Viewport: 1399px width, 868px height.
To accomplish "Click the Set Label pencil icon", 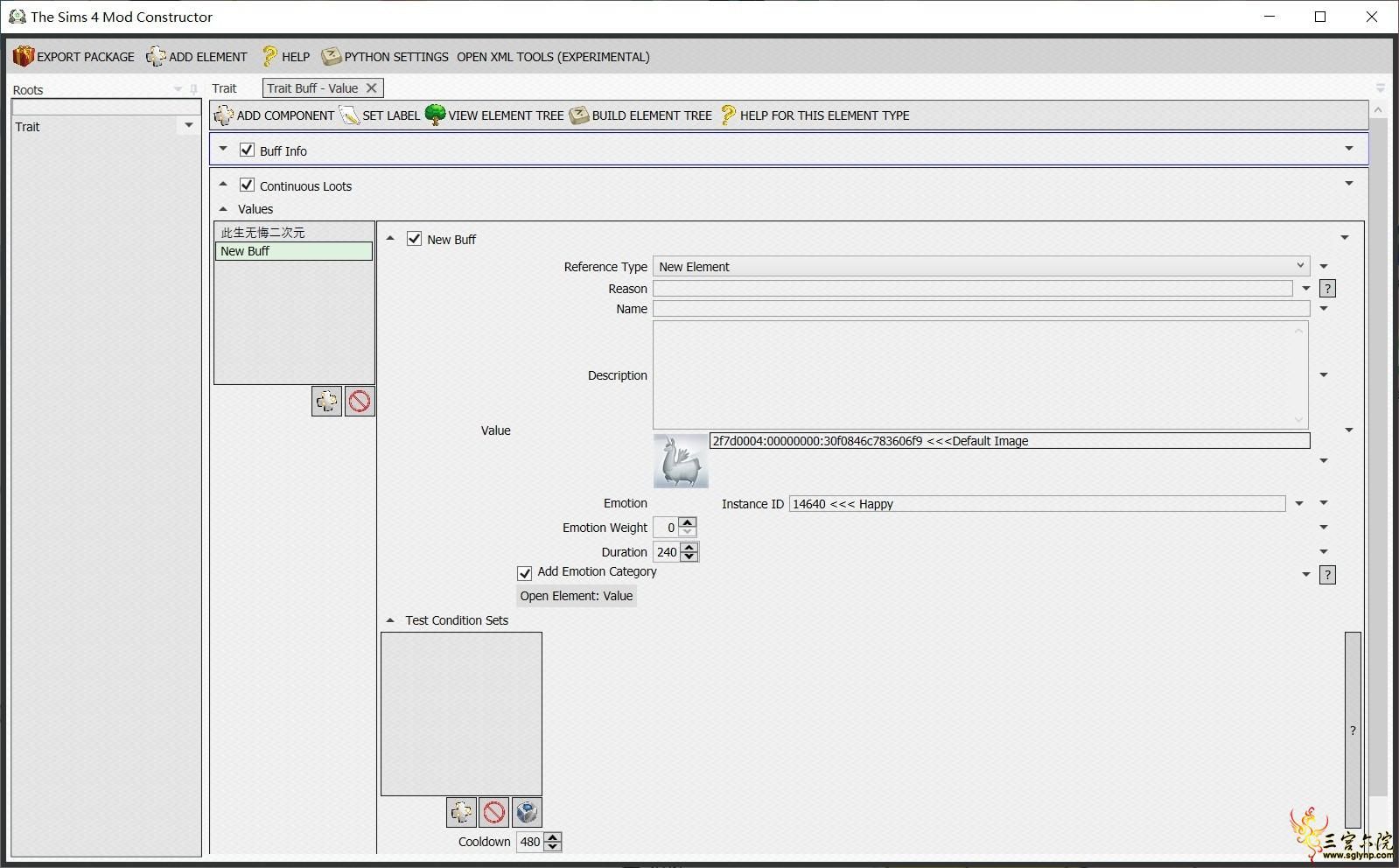I will 349,115.
